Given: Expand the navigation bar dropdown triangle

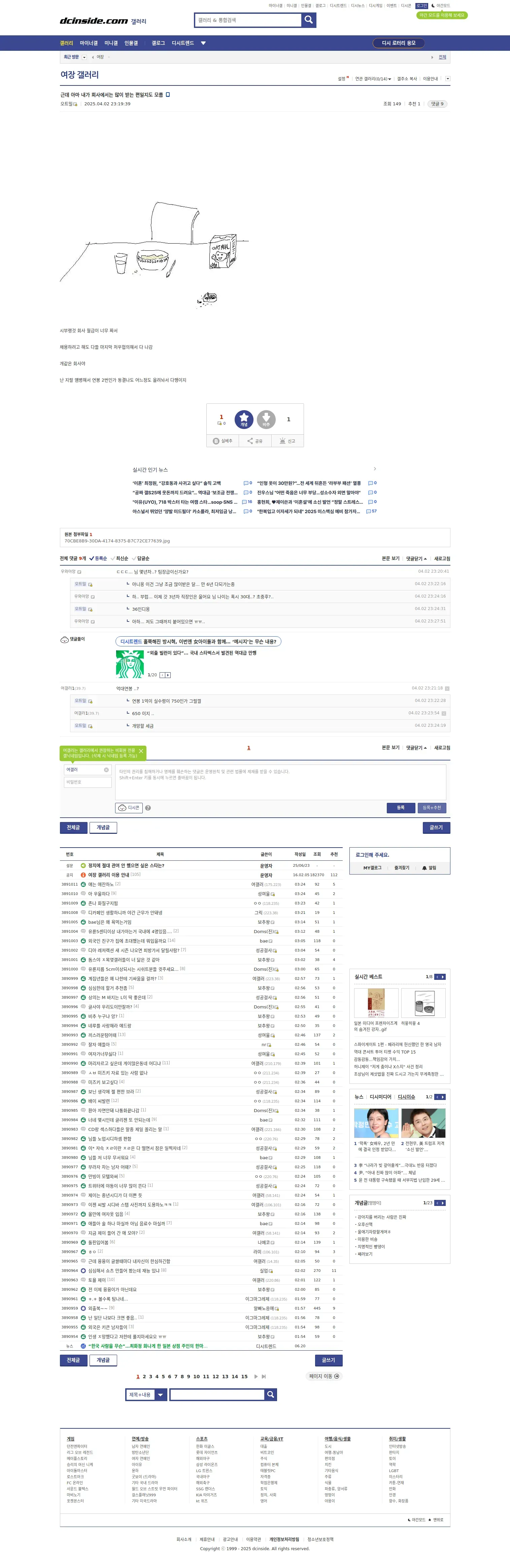Looking at the screenshot, I should click(204, 43).
